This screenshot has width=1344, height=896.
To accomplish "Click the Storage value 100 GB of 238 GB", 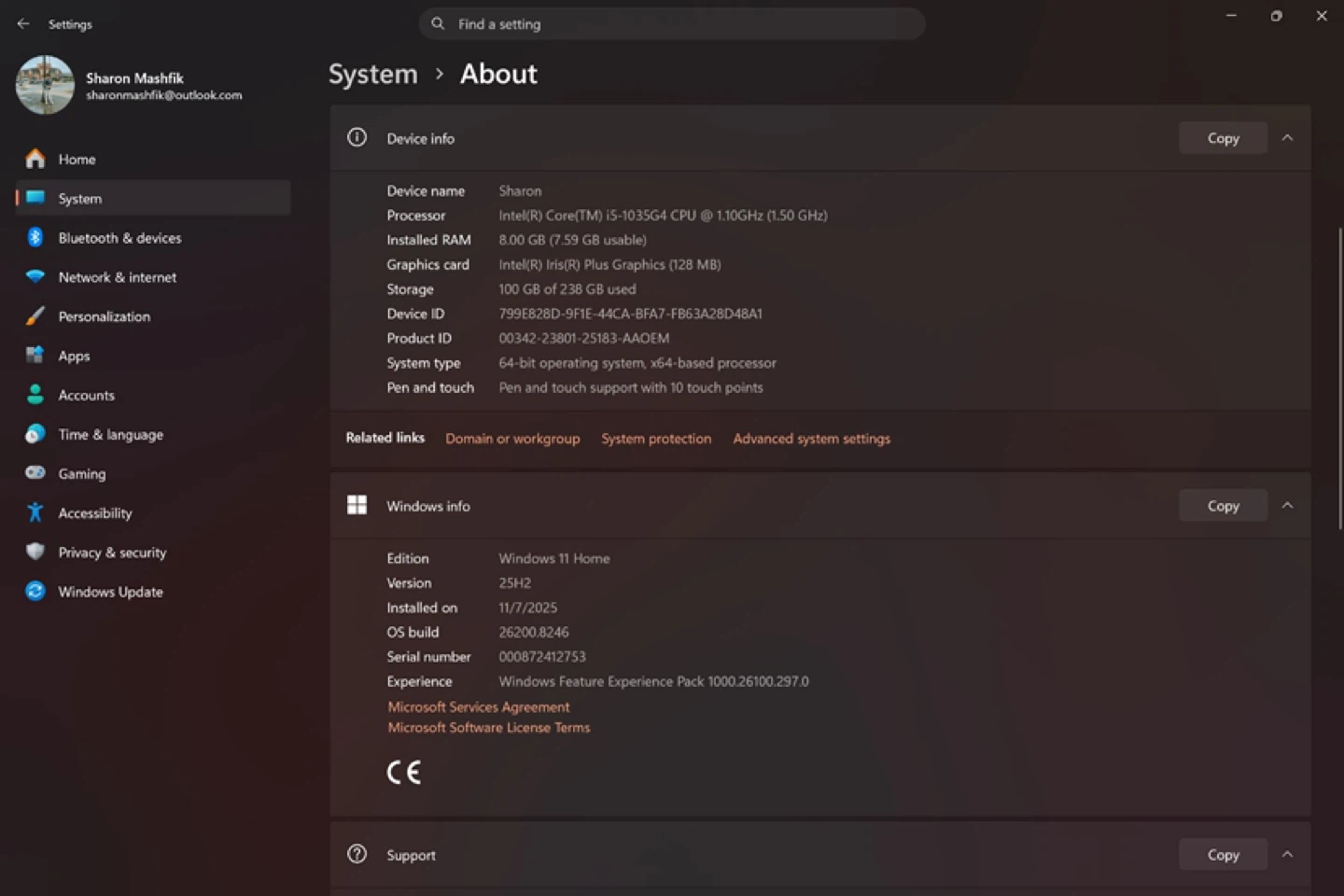I will 567,289.
